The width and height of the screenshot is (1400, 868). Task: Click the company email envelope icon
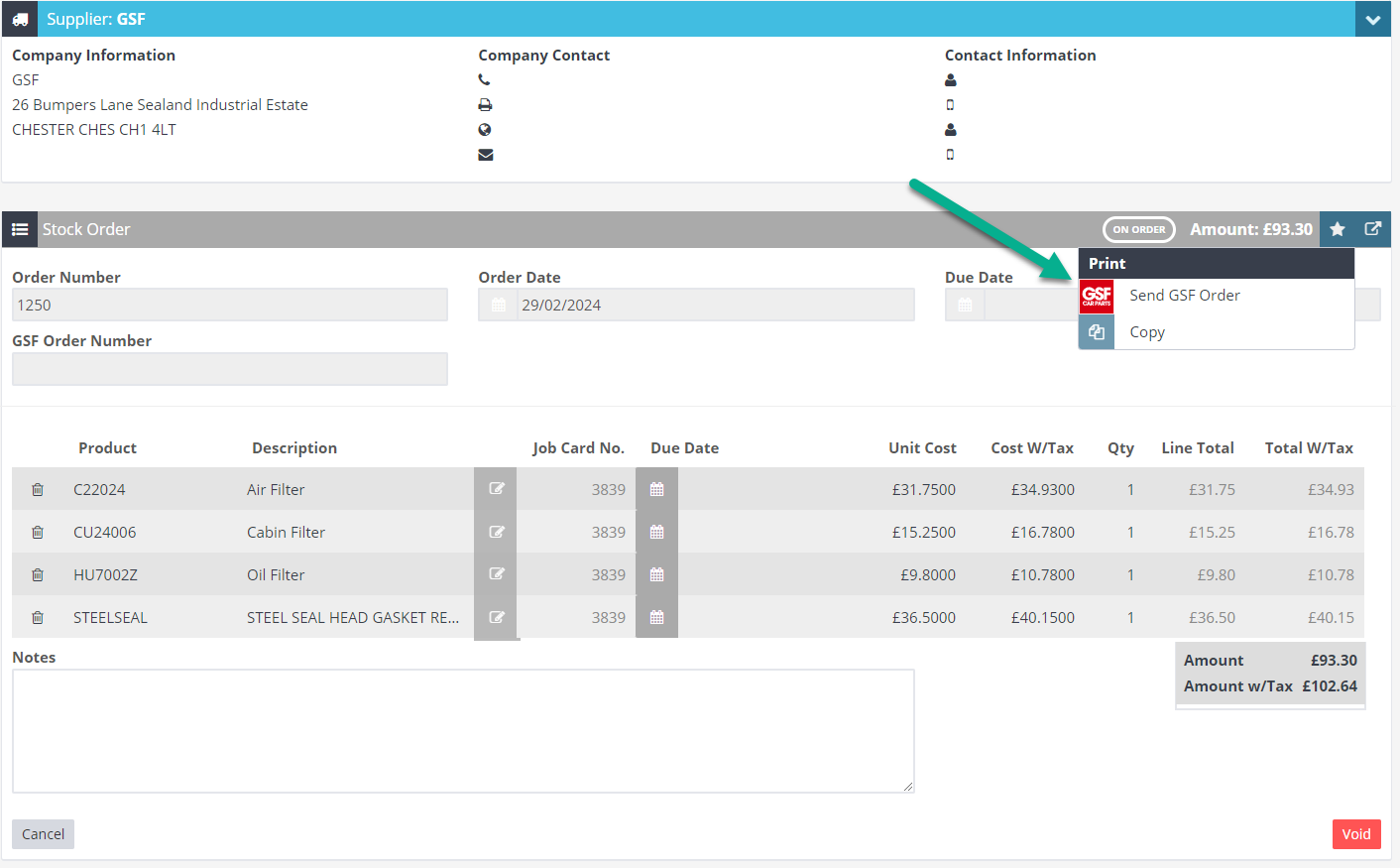pos(486,155)
